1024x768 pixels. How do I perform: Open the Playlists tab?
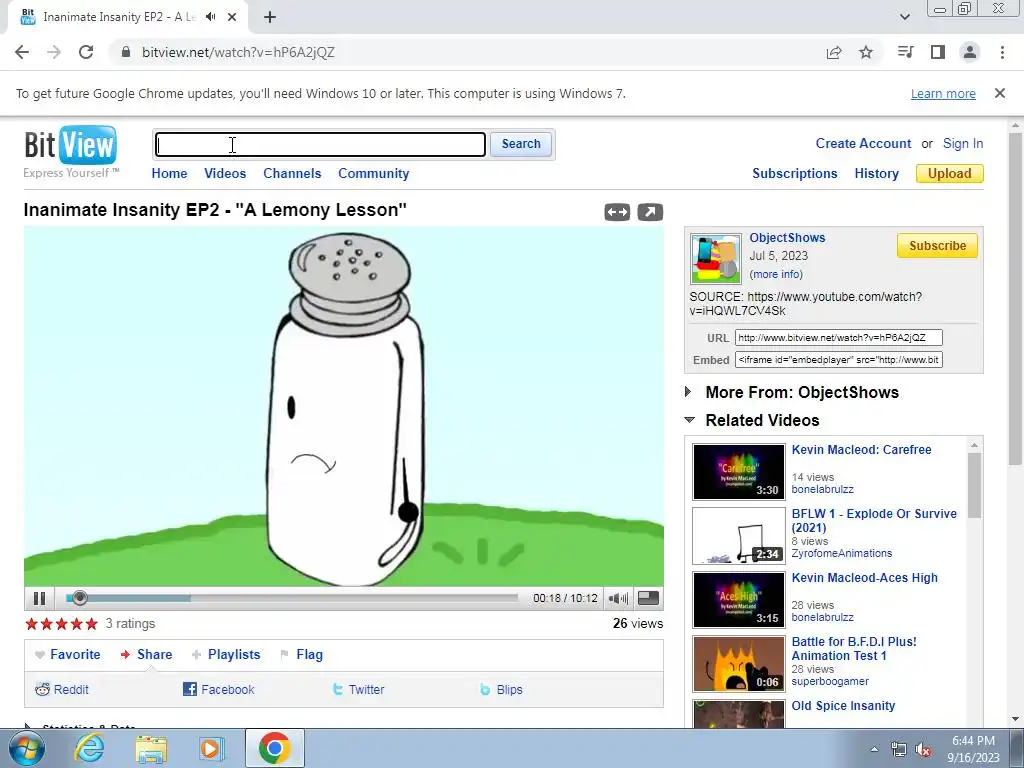coord(226,654)
